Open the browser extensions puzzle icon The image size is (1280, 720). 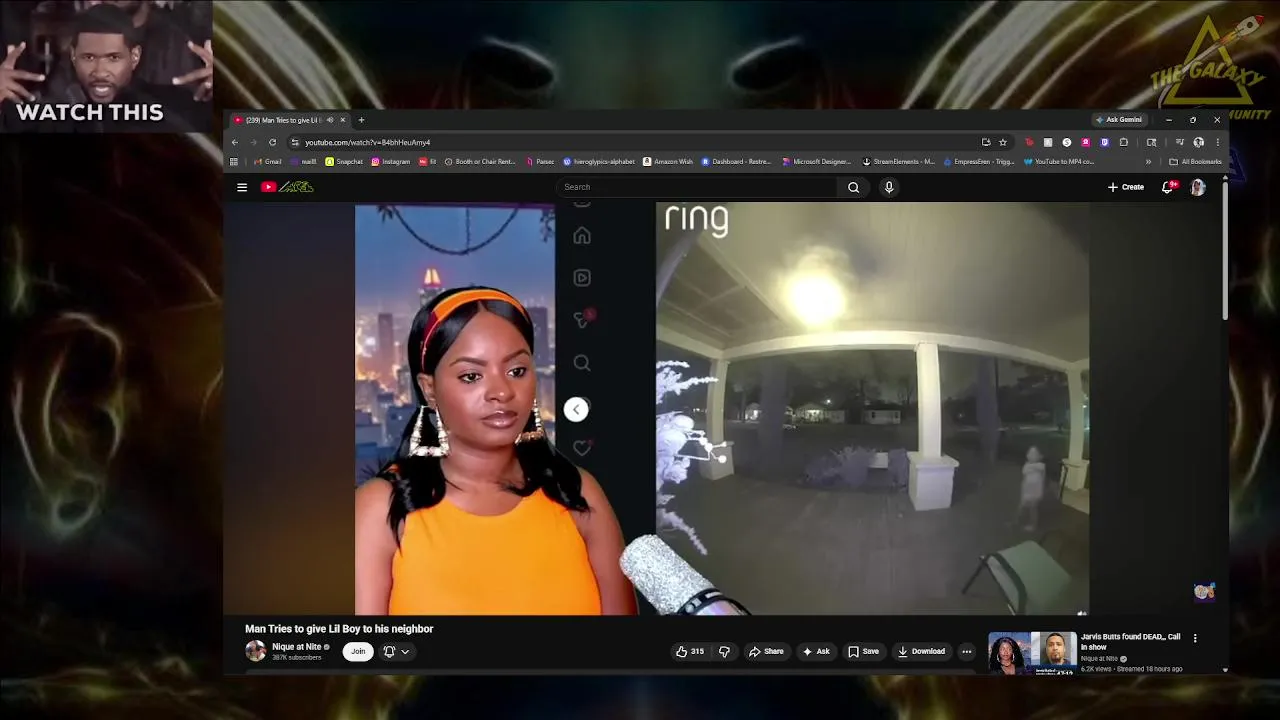point(1123,142)
